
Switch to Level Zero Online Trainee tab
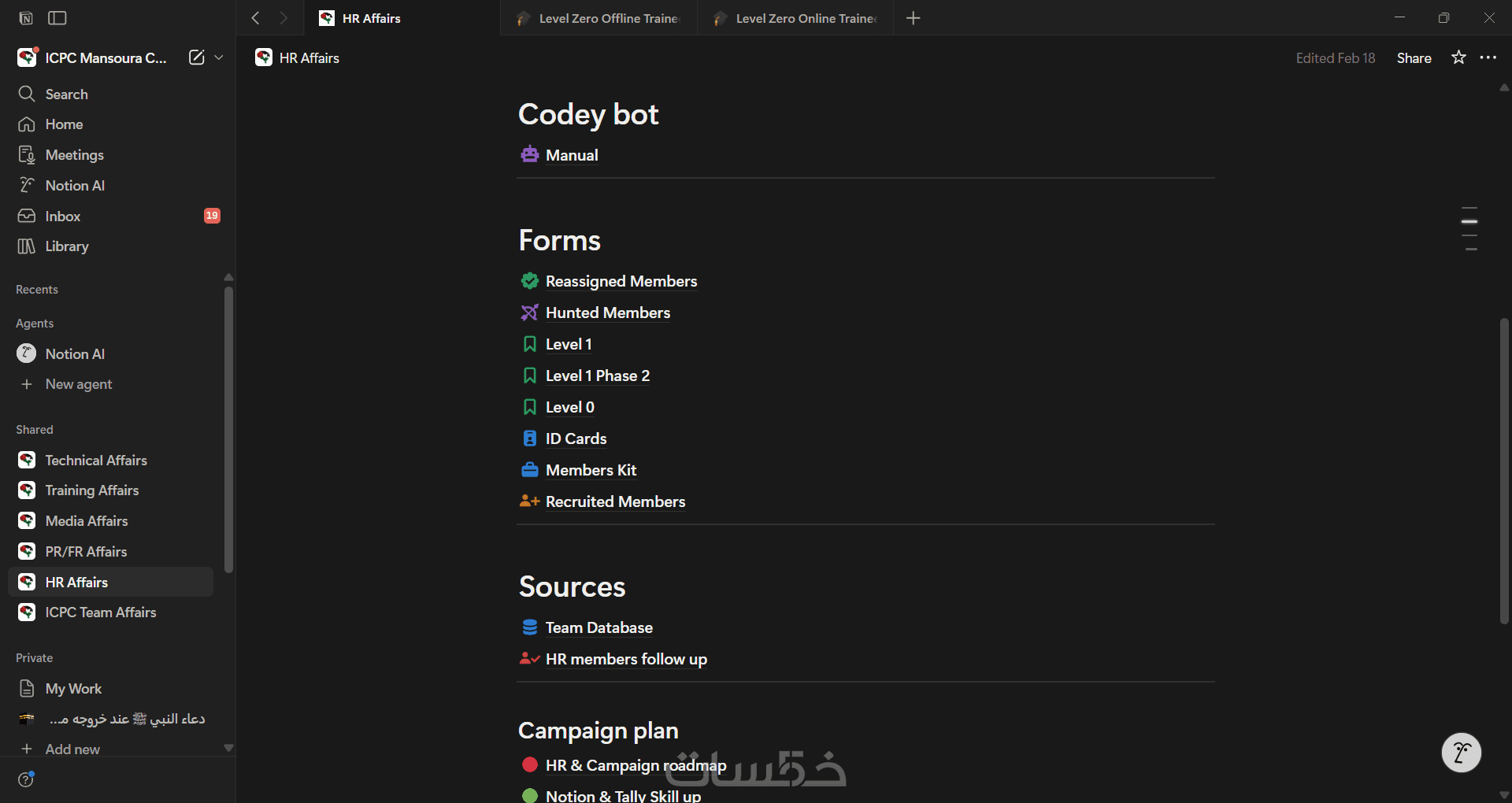click(795, 18)
